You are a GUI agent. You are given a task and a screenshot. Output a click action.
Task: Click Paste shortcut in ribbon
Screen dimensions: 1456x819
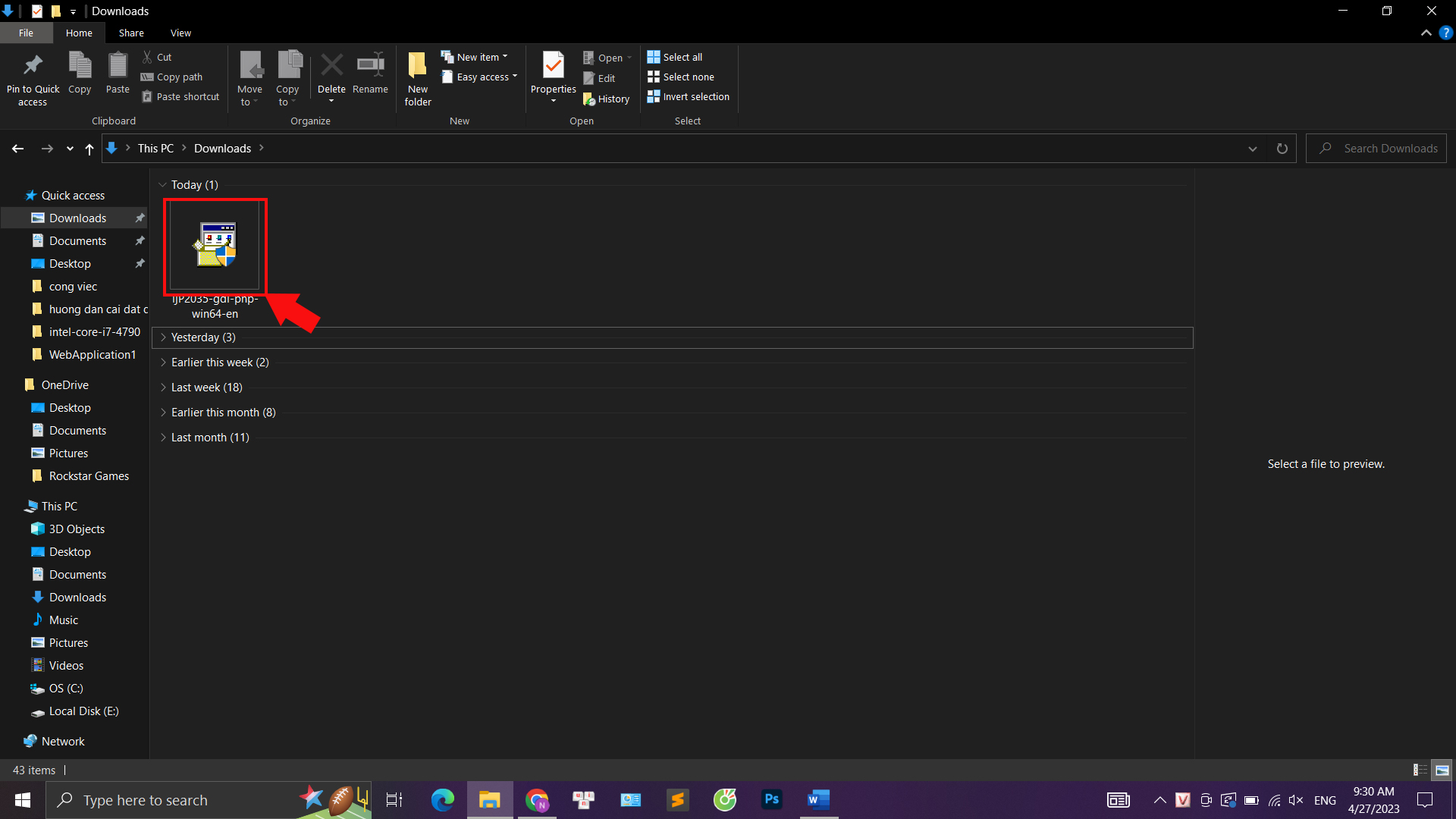click(180, 96)
